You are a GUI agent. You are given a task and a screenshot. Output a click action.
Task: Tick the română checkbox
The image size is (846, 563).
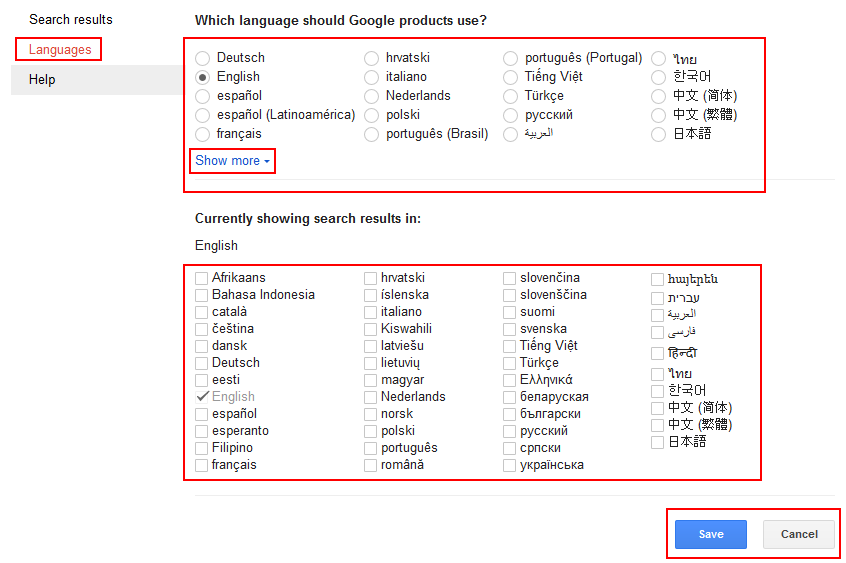tap(370, 466)
